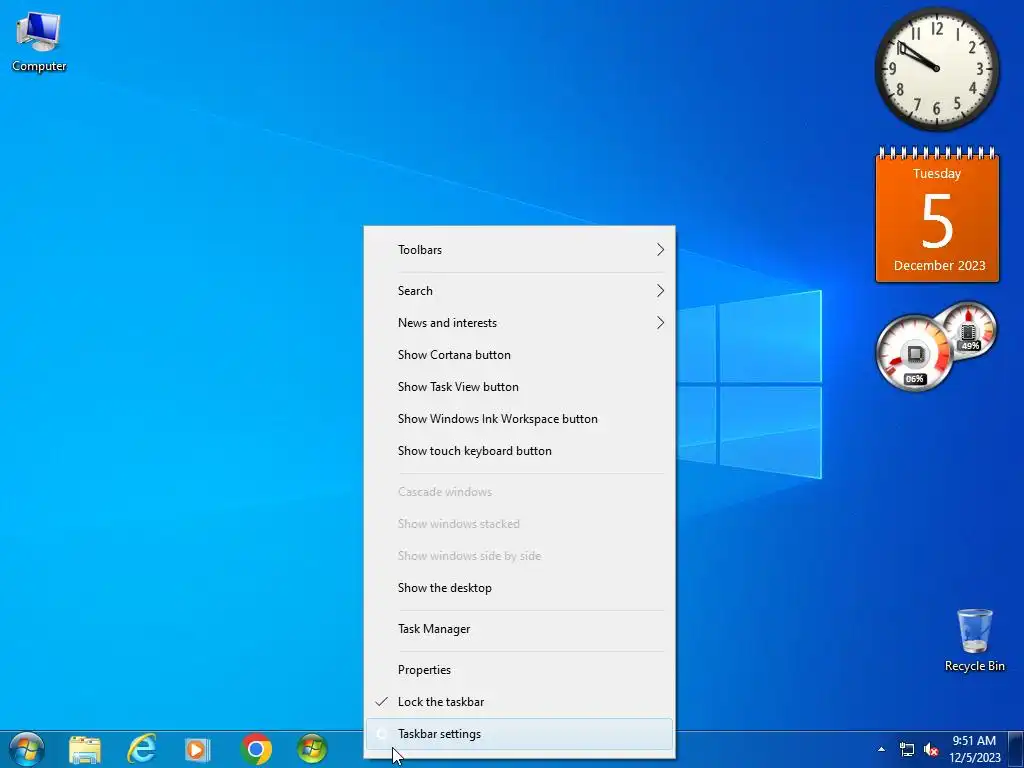Uncheck Lock the taskbar
The image size is (1024, 768).
click(520, 701)
